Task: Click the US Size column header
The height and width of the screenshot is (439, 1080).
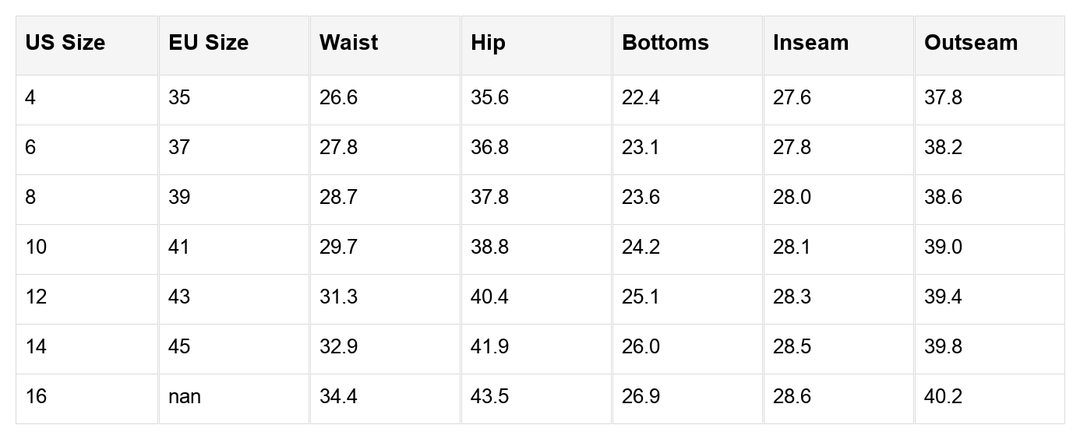Action: point(65,43)
